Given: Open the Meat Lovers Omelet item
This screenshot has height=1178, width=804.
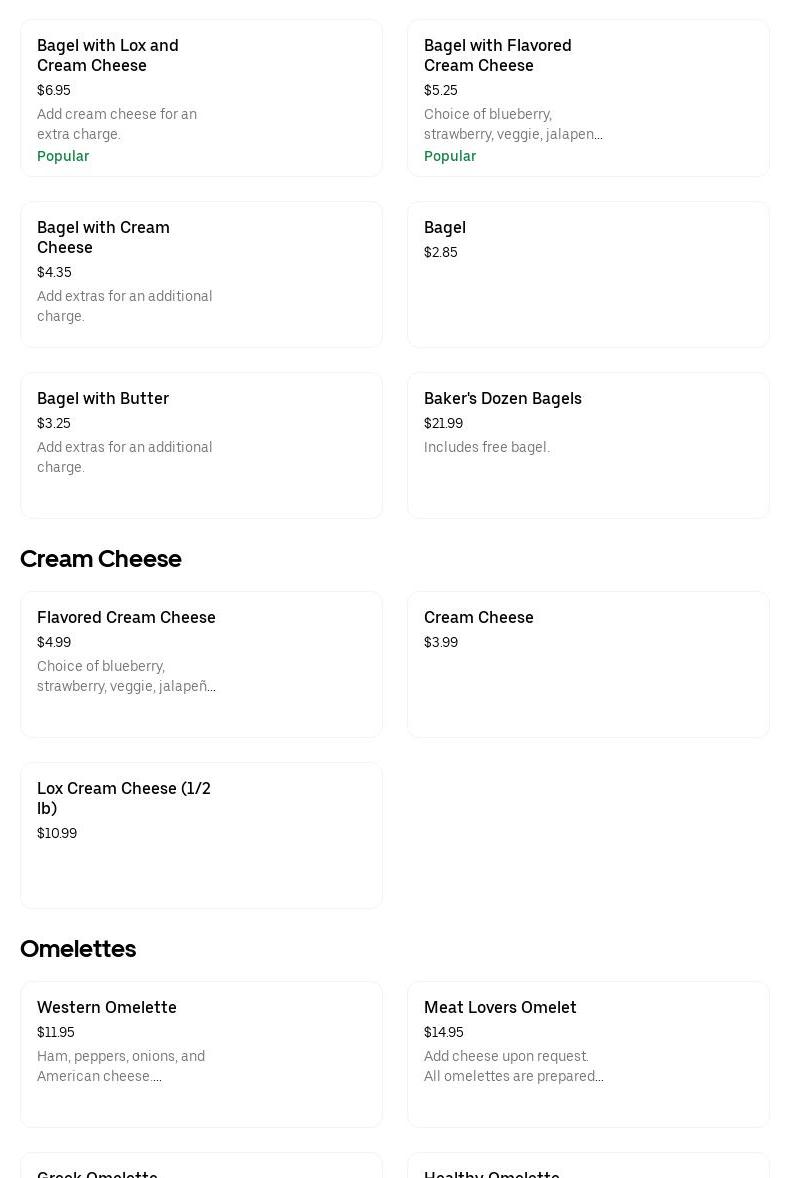Looking at the screenshot, I should click(588, 1054).
